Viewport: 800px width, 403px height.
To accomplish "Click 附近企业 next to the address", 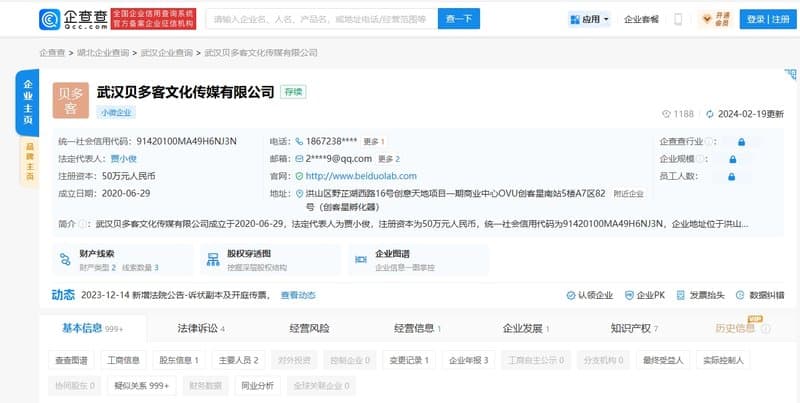I will [x=629, y=194].
